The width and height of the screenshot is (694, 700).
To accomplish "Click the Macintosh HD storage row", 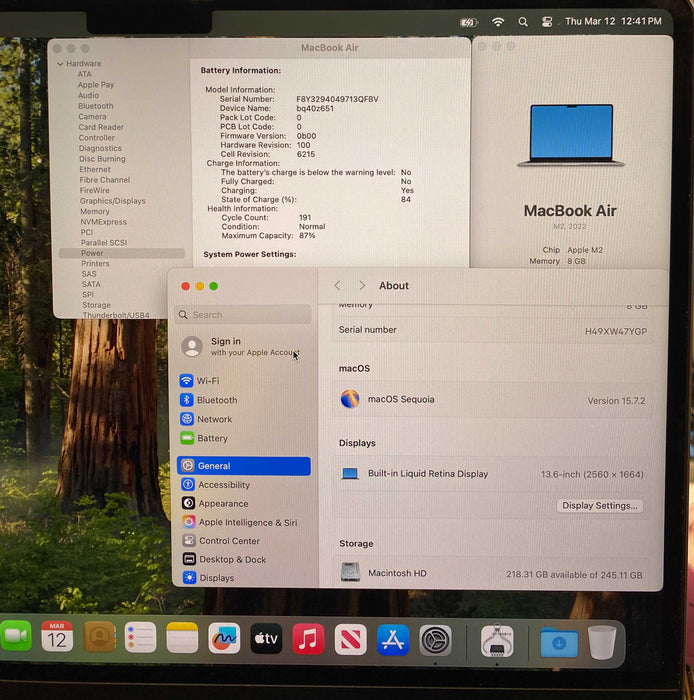I will tap(492, 574).
